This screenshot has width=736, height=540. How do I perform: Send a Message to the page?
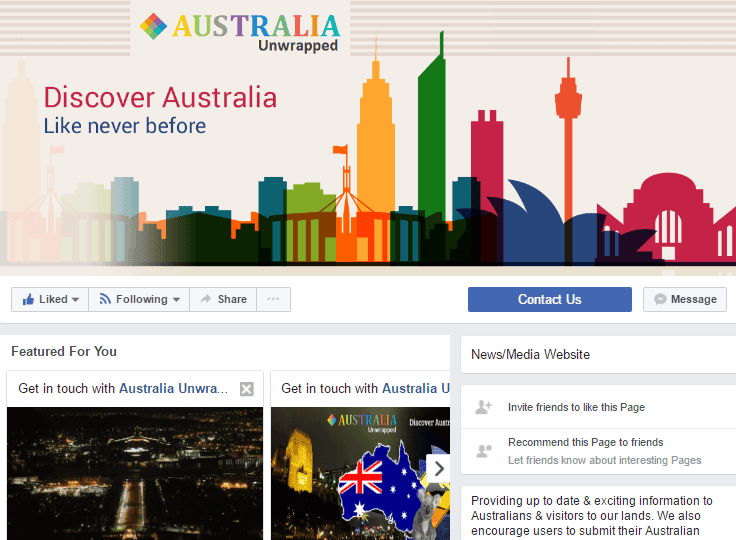685,299
